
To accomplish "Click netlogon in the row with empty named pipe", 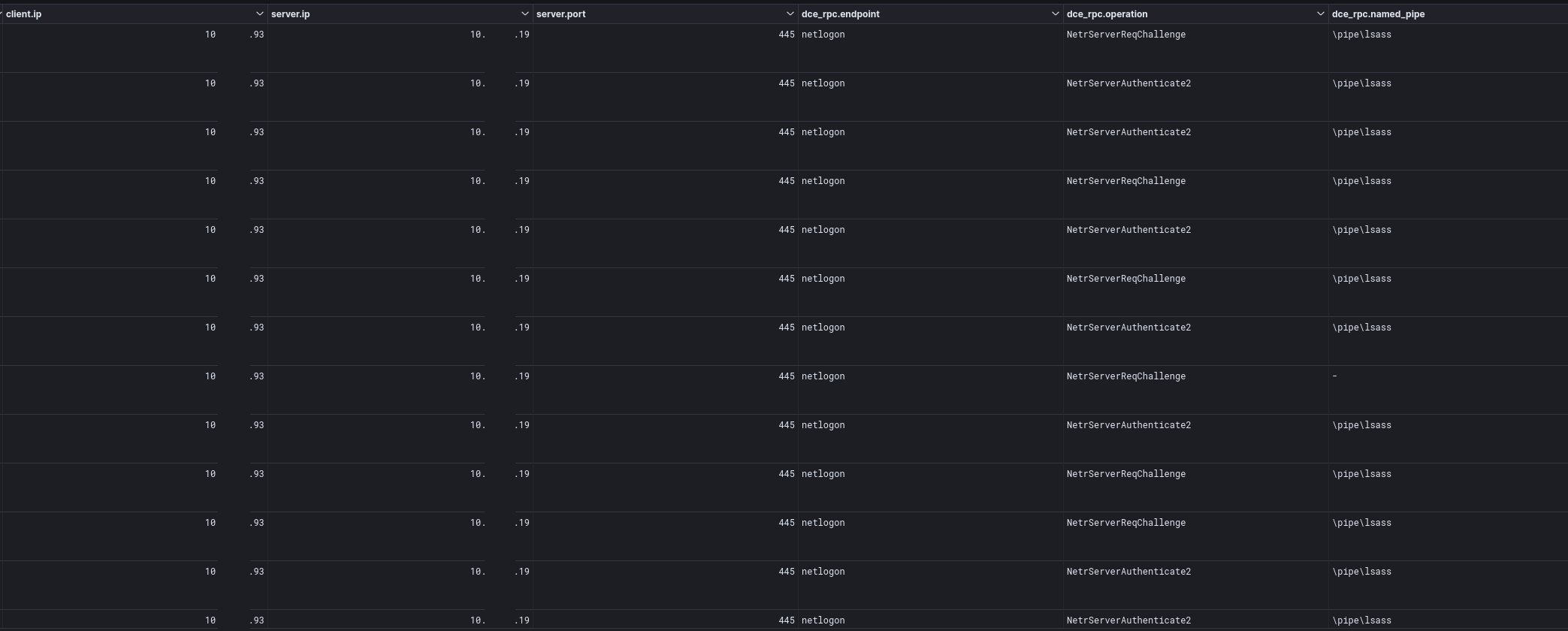I will pos(823,376).
